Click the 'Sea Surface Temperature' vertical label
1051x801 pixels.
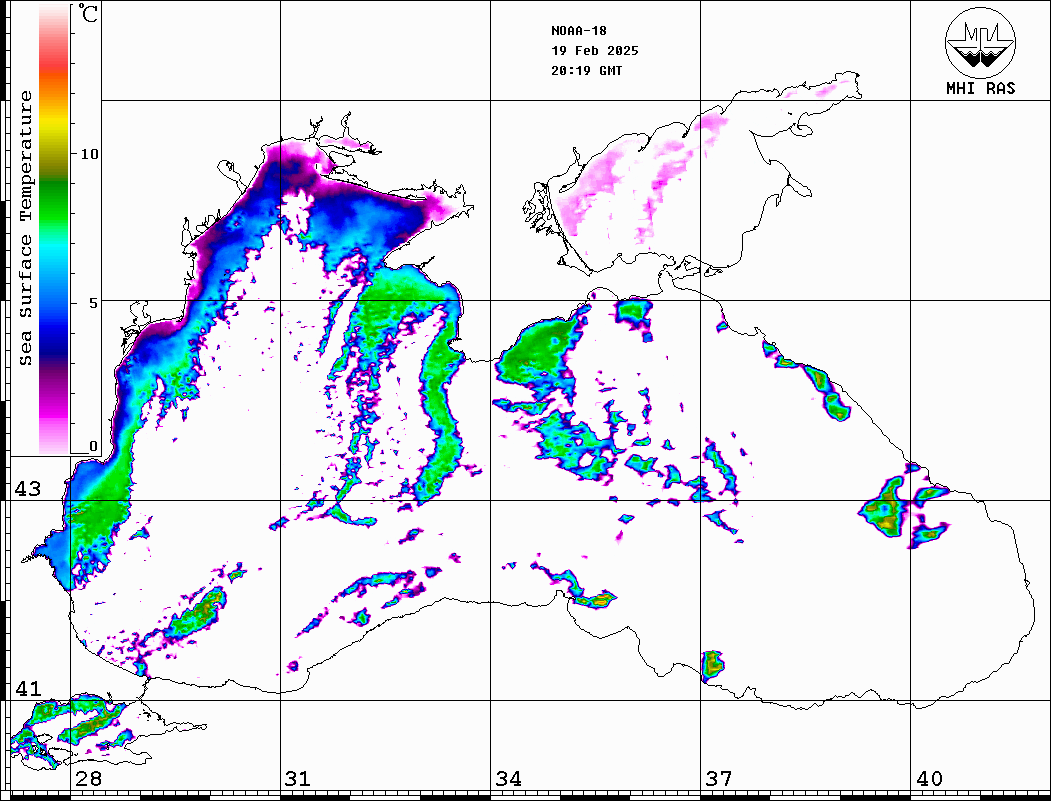pos(25,229)
